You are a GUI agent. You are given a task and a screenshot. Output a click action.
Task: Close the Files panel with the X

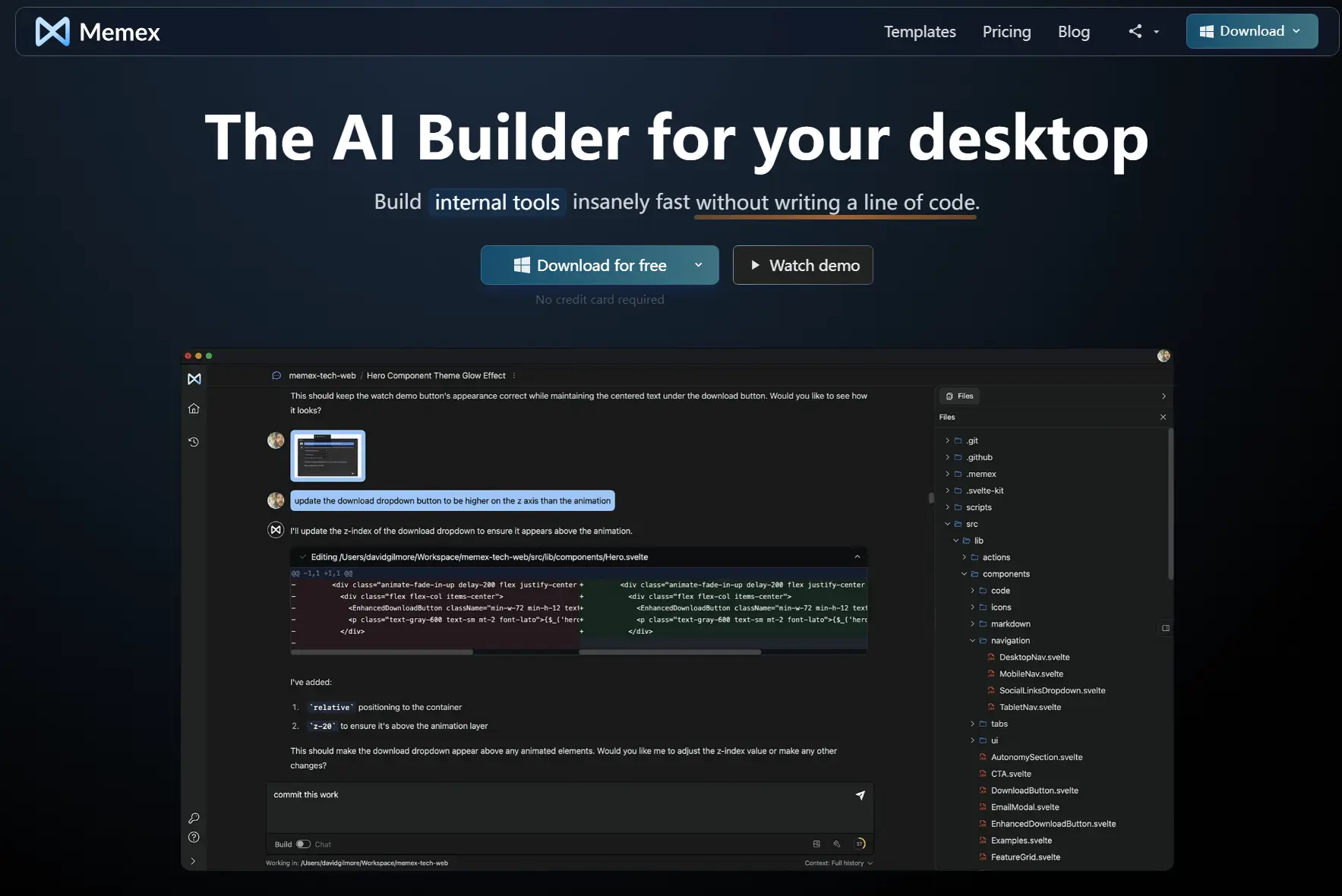[1163, 417]
